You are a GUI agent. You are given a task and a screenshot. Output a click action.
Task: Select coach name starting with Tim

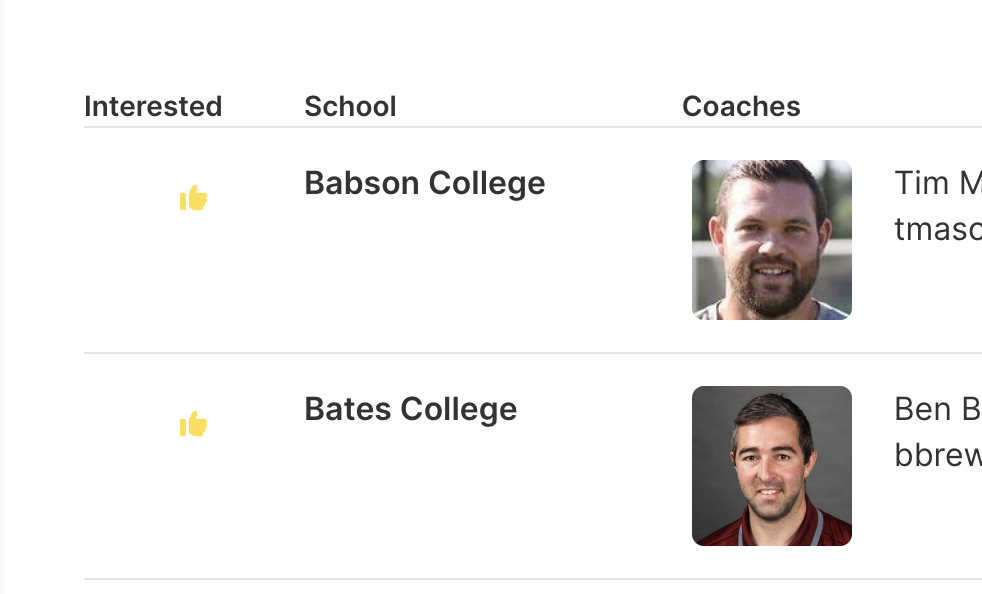pos(937,183)
